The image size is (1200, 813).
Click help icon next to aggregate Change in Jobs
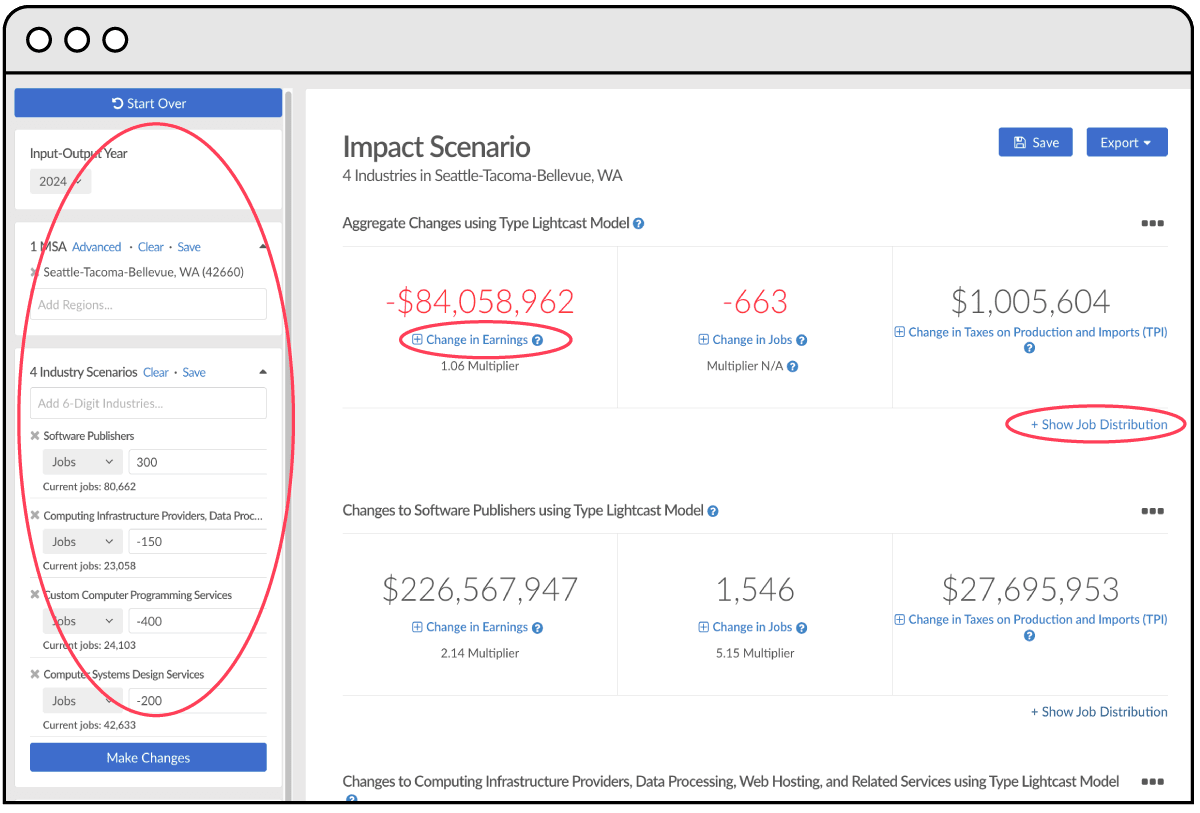(801, 340)
